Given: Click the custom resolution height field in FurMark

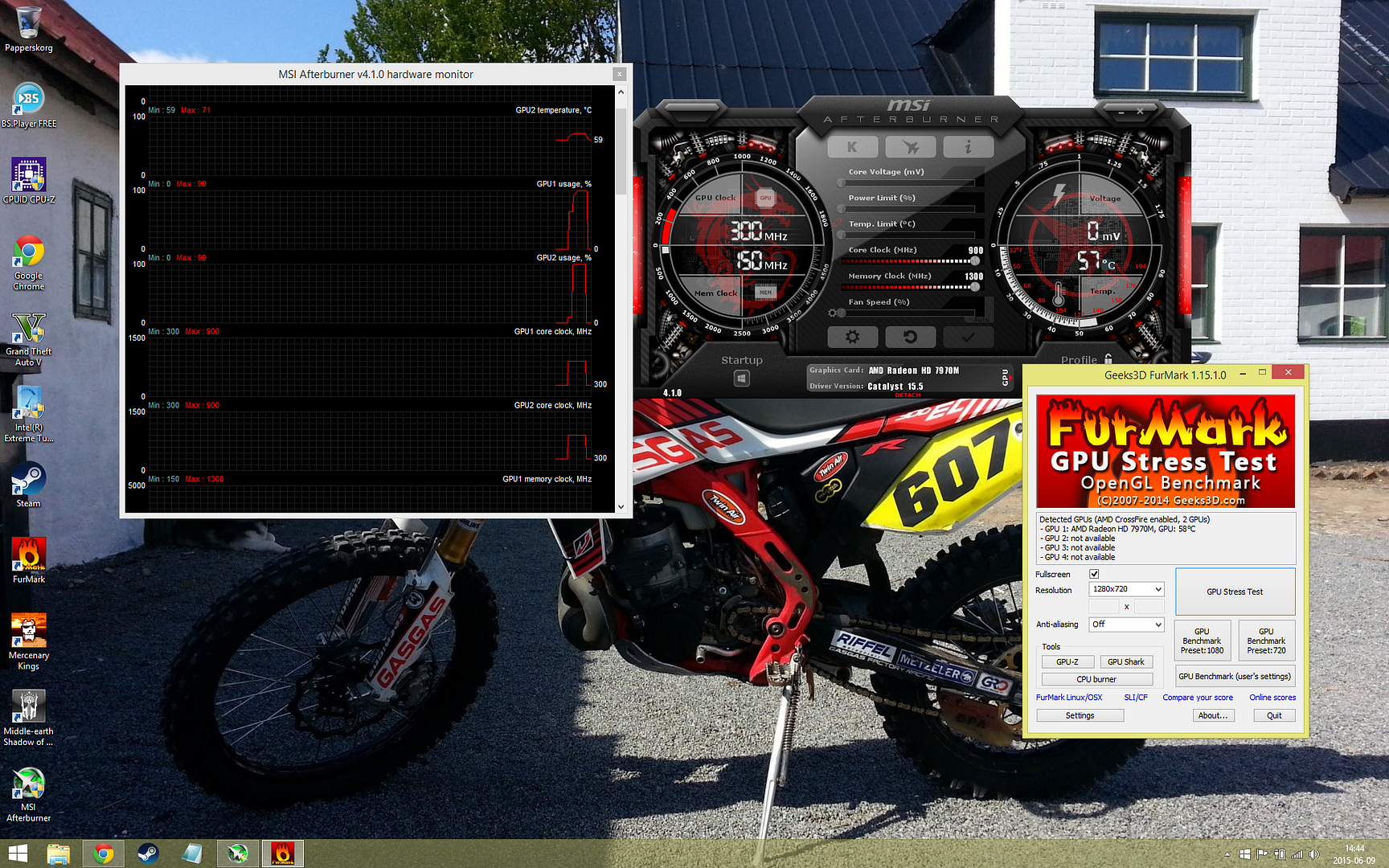Looking at the screenshot, I should [1149, 607].
